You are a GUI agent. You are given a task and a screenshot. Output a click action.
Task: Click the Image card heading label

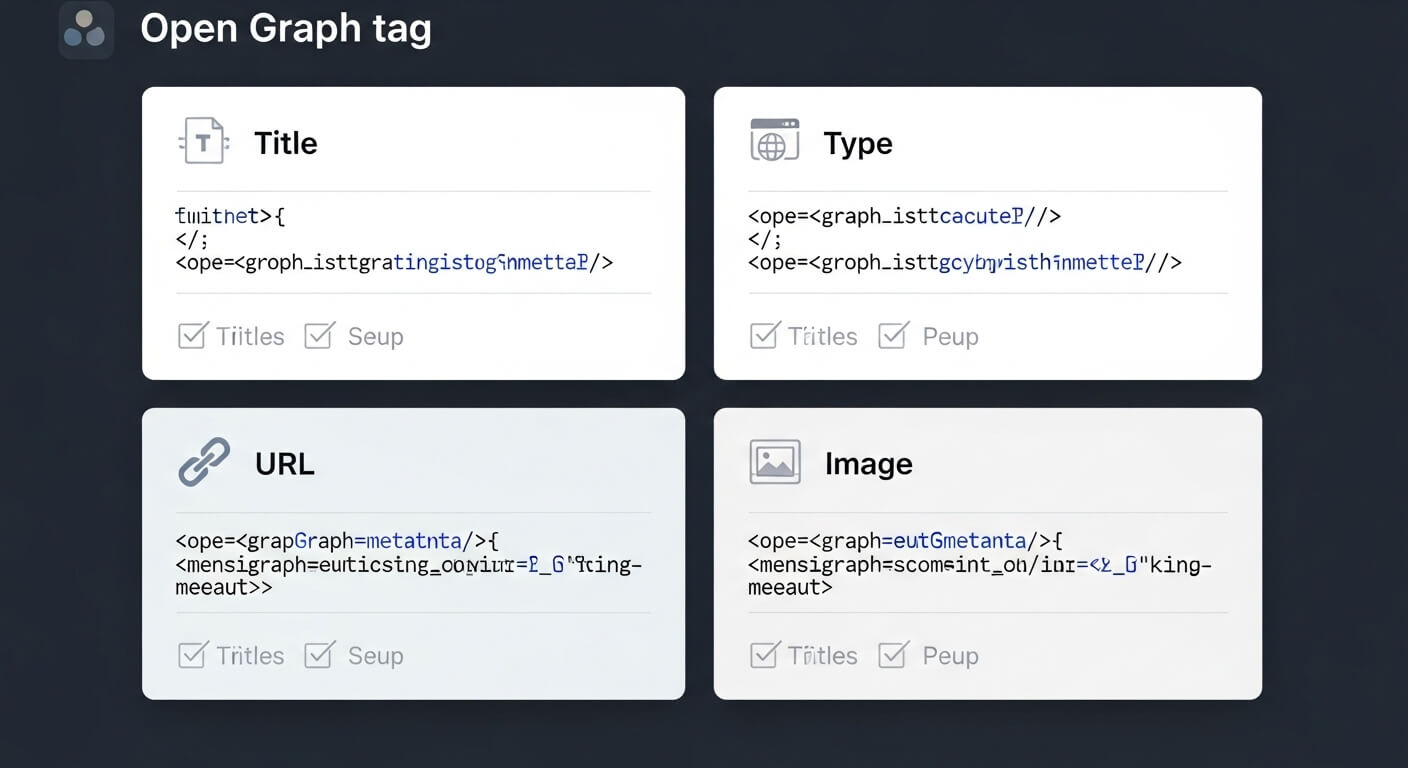pyautogui.click(x=869, y=464)
